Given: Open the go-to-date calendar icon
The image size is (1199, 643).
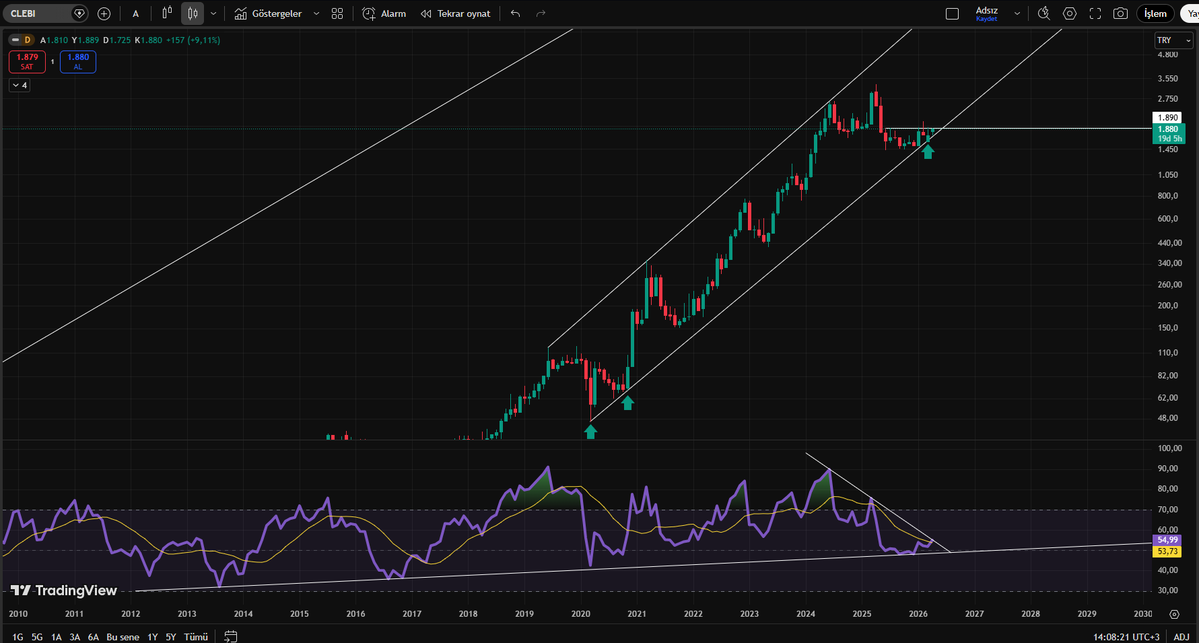Looking at the screenshot, I should (230, 636).
